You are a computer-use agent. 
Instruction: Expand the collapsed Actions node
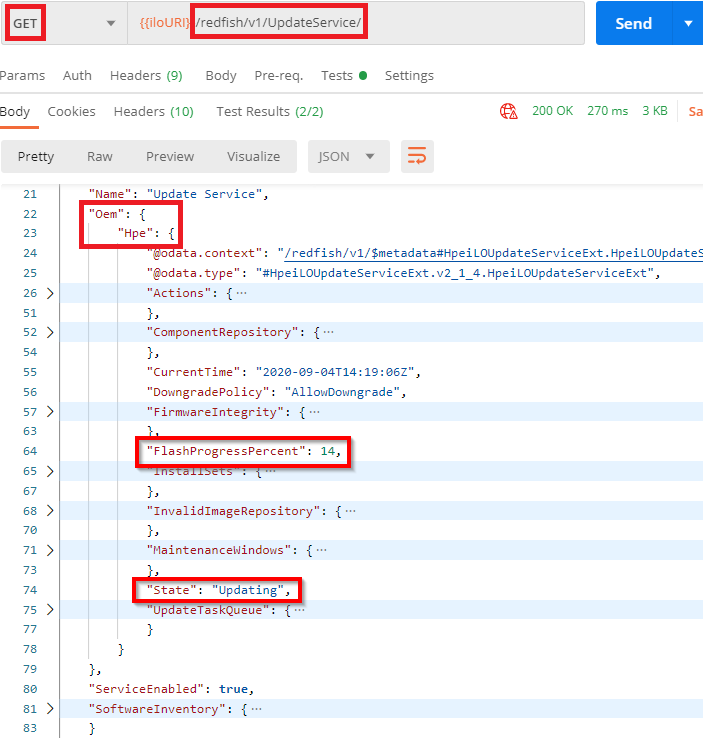pos(50,293)
